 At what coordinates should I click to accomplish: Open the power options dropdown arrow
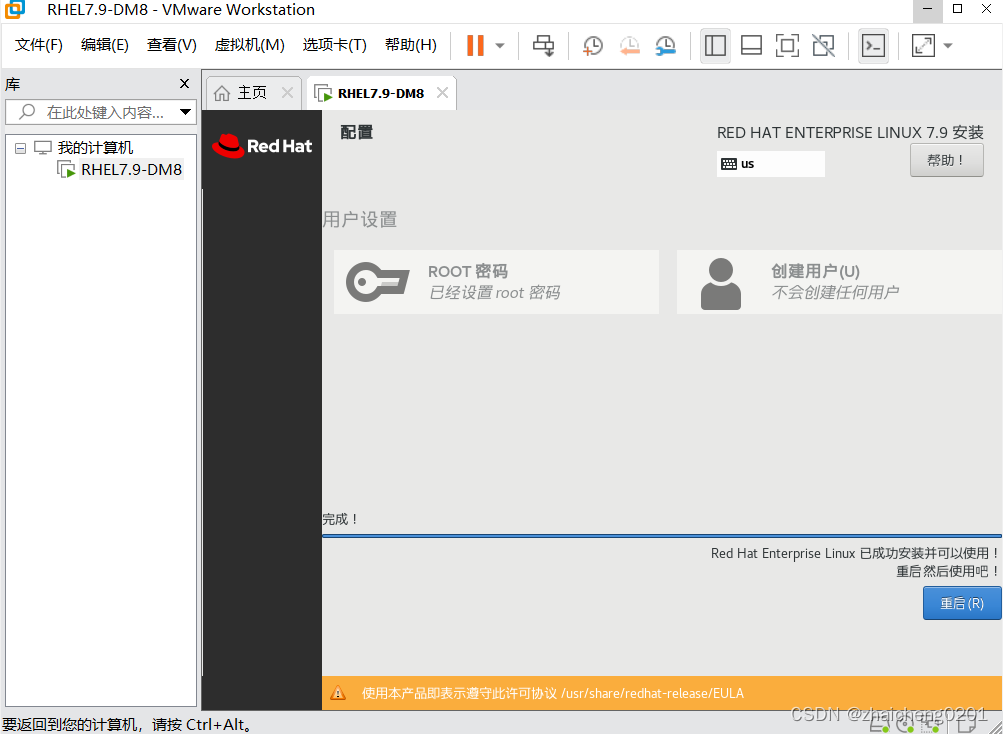500,45
